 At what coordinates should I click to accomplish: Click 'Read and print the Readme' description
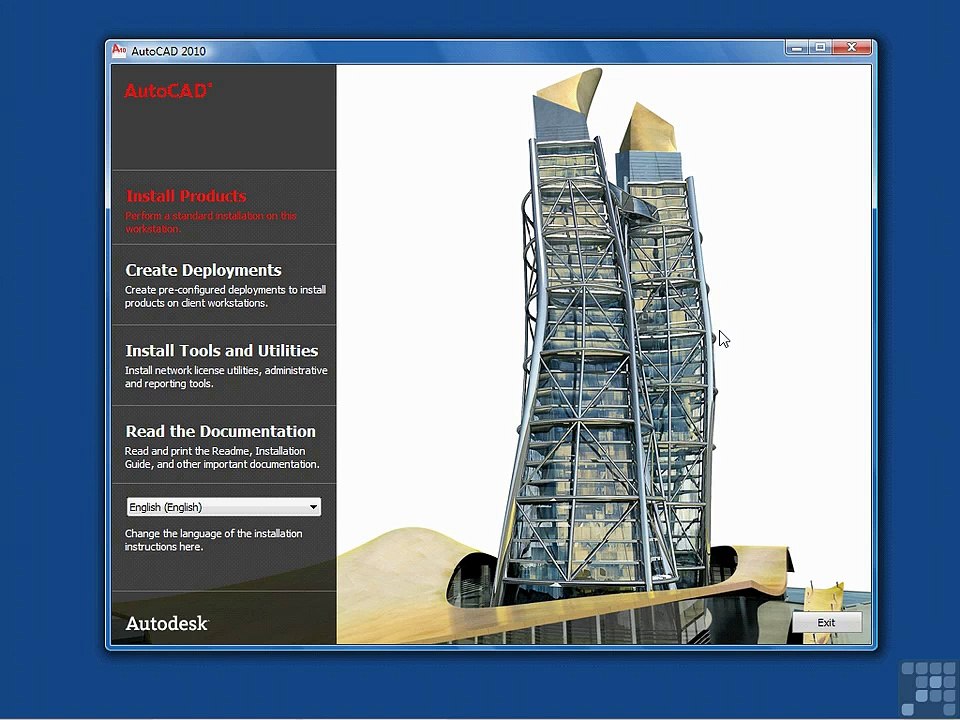(222, 457)
